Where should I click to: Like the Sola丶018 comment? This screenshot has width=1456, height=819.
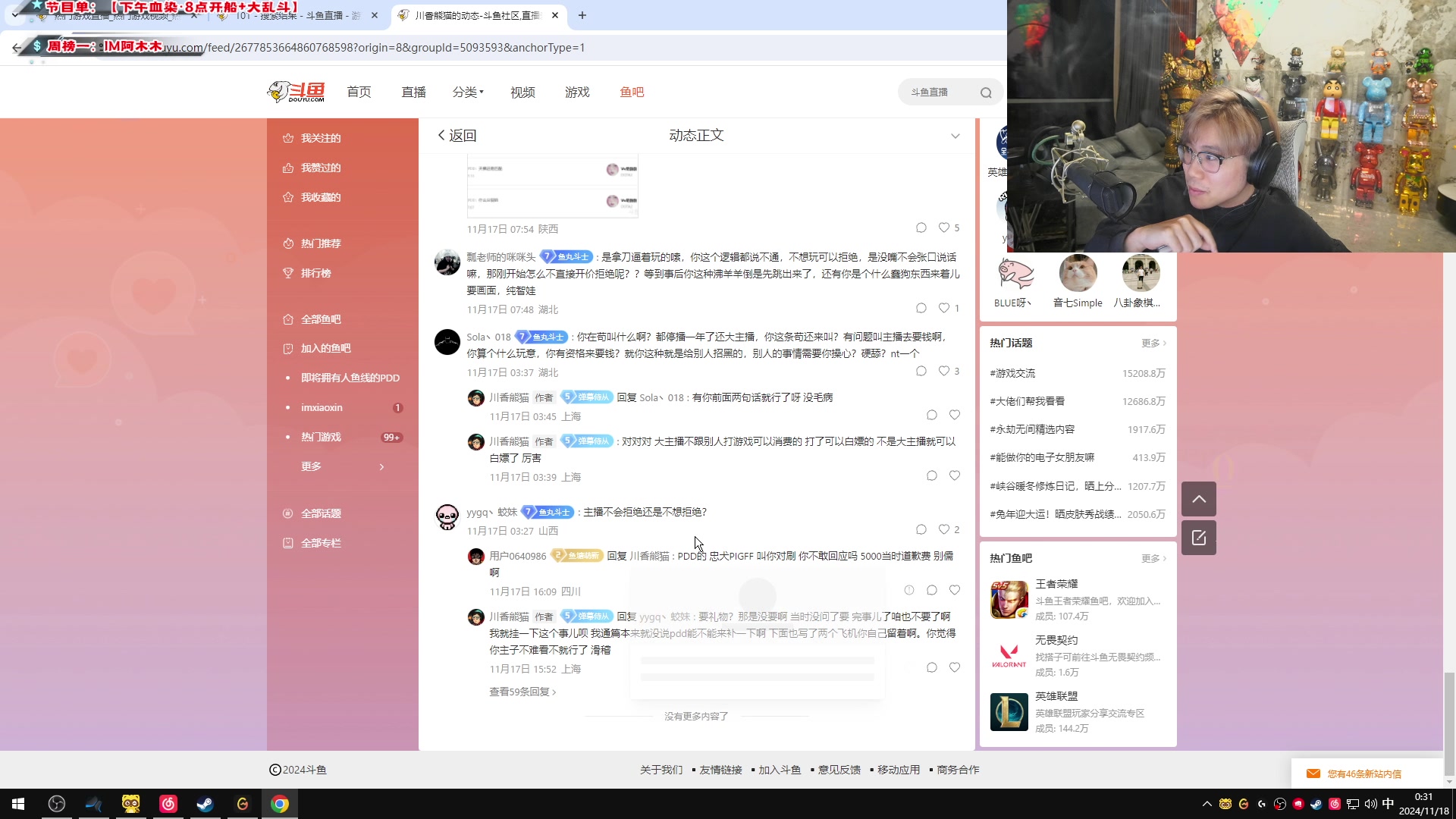[x=944, y=371]
